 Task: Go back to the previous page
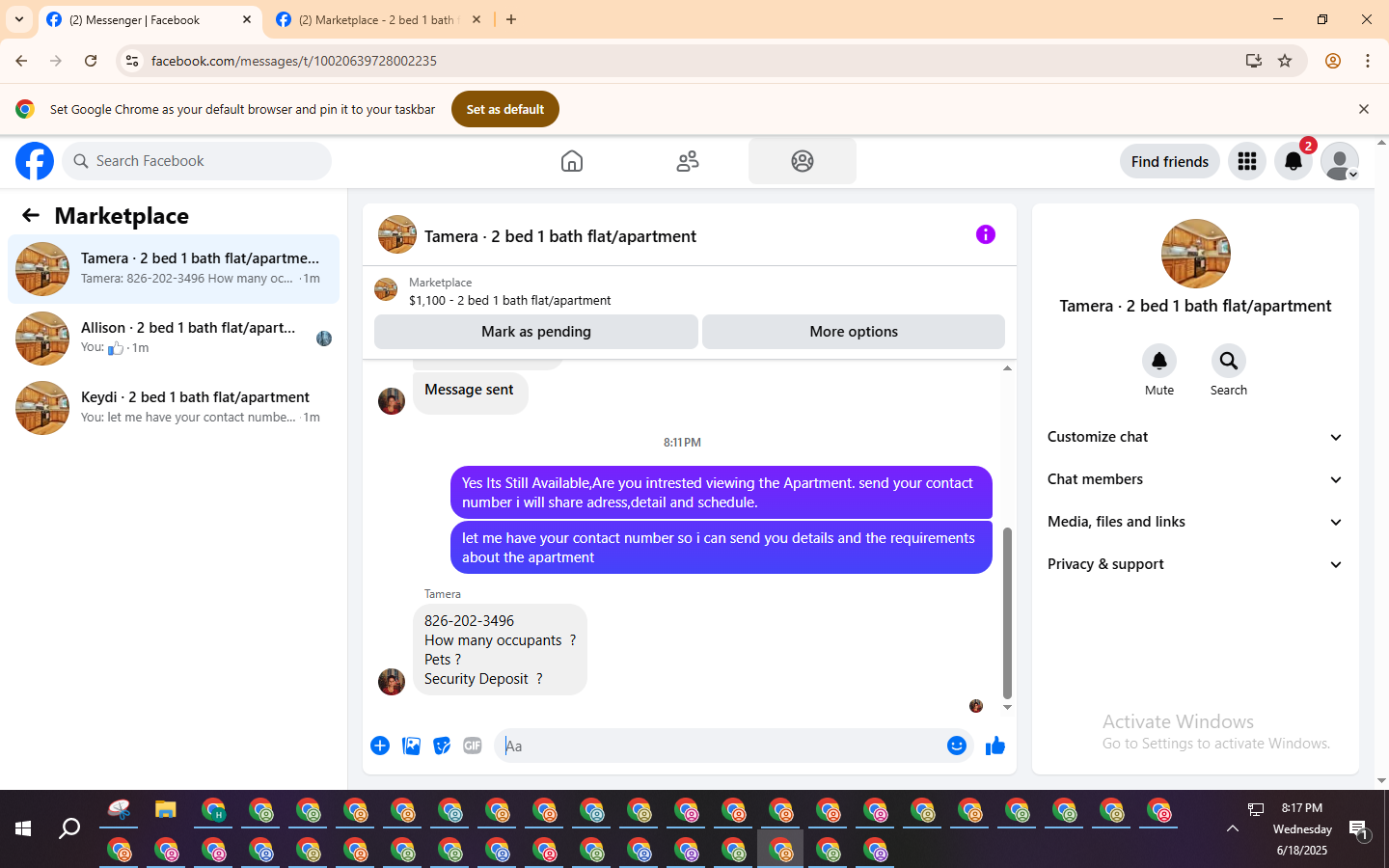pyautogui.click(x=21, y=61)
